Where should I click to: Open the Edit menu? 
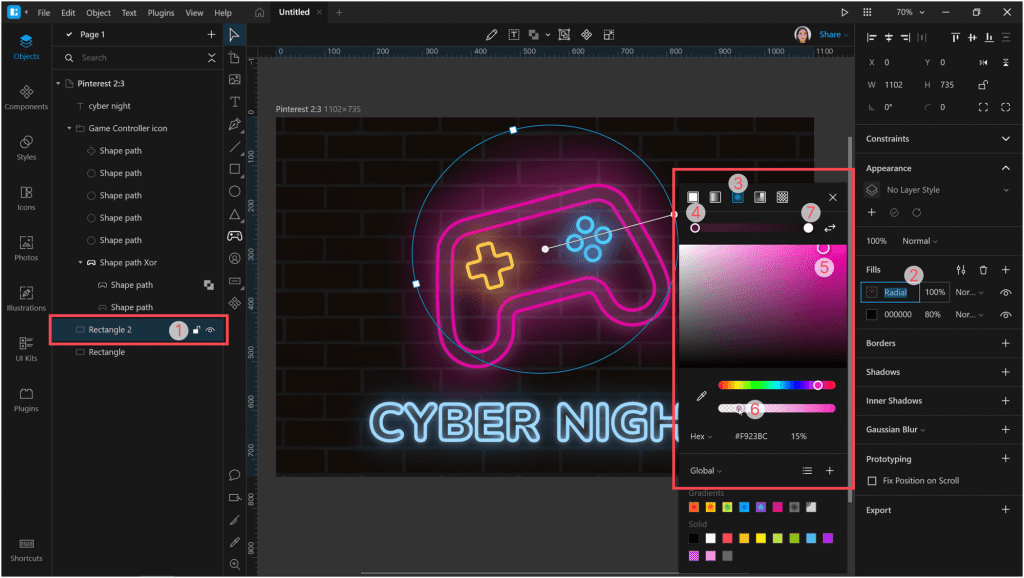[68, 12]
